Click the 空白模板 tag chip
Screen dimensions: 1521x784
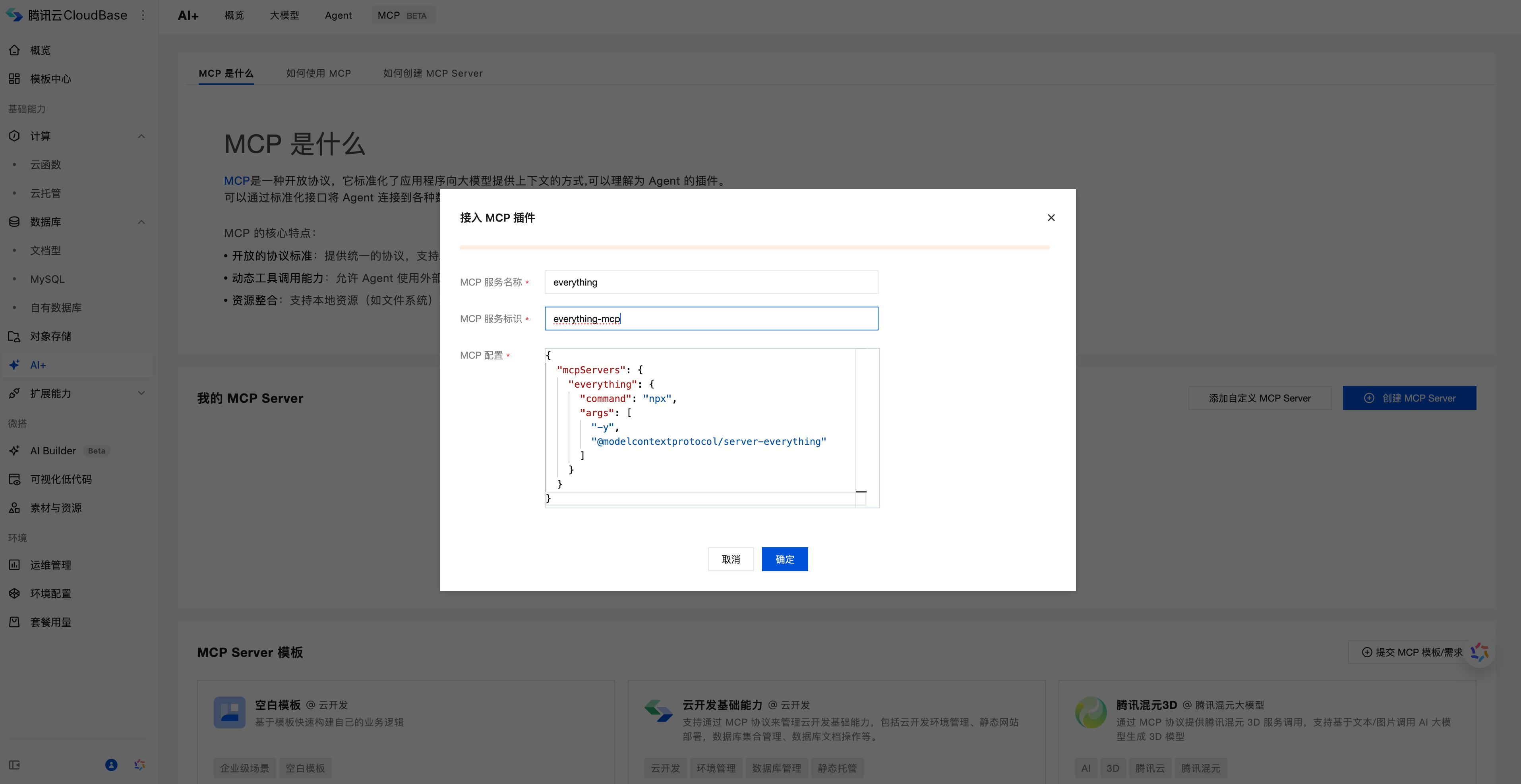point(305,768)
